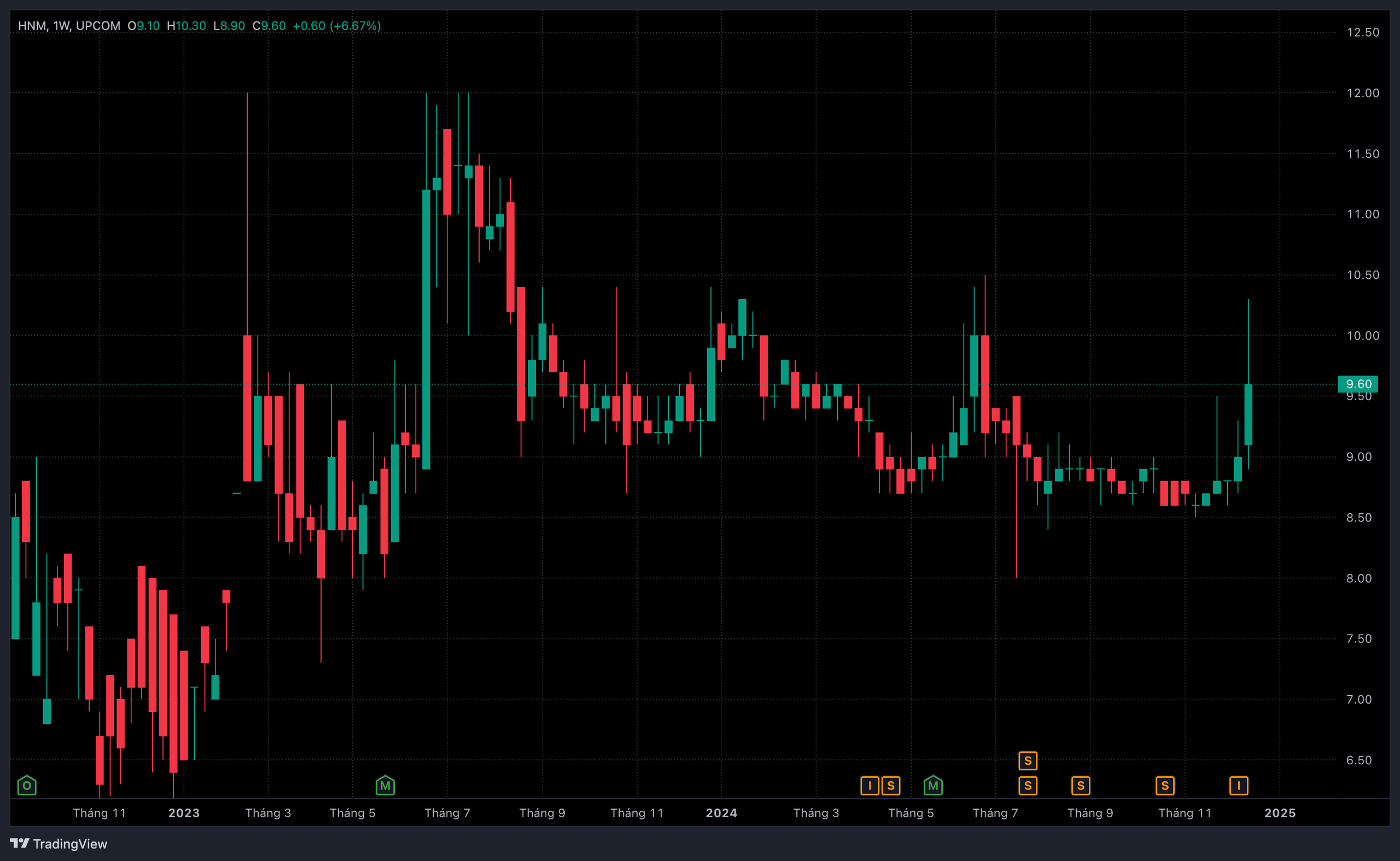
Task: Click the Tháng 11 label just before 2024
Action: (637, 813)
